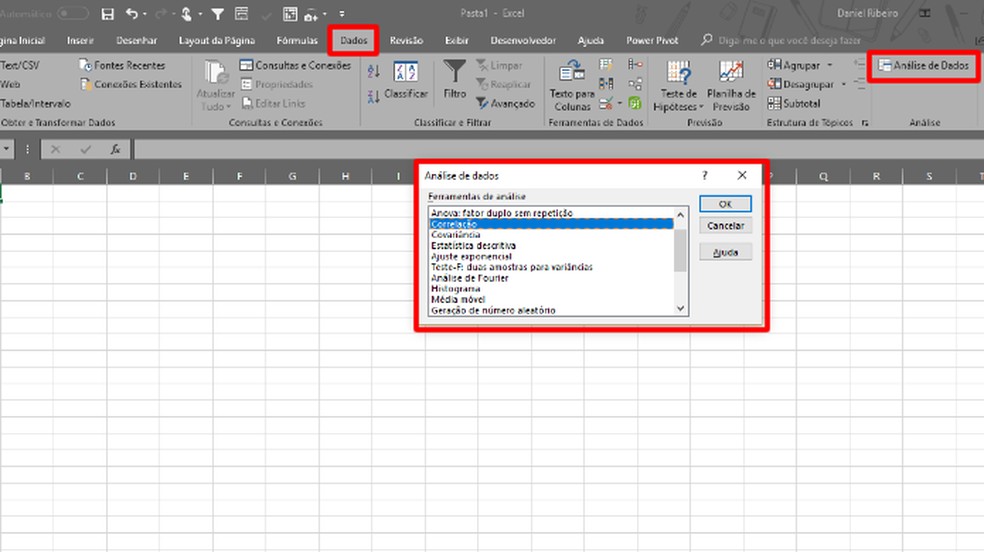984x552 pixels.
Task: Click the touch/mouse mode hand icon
Action: tap(186, 13)
